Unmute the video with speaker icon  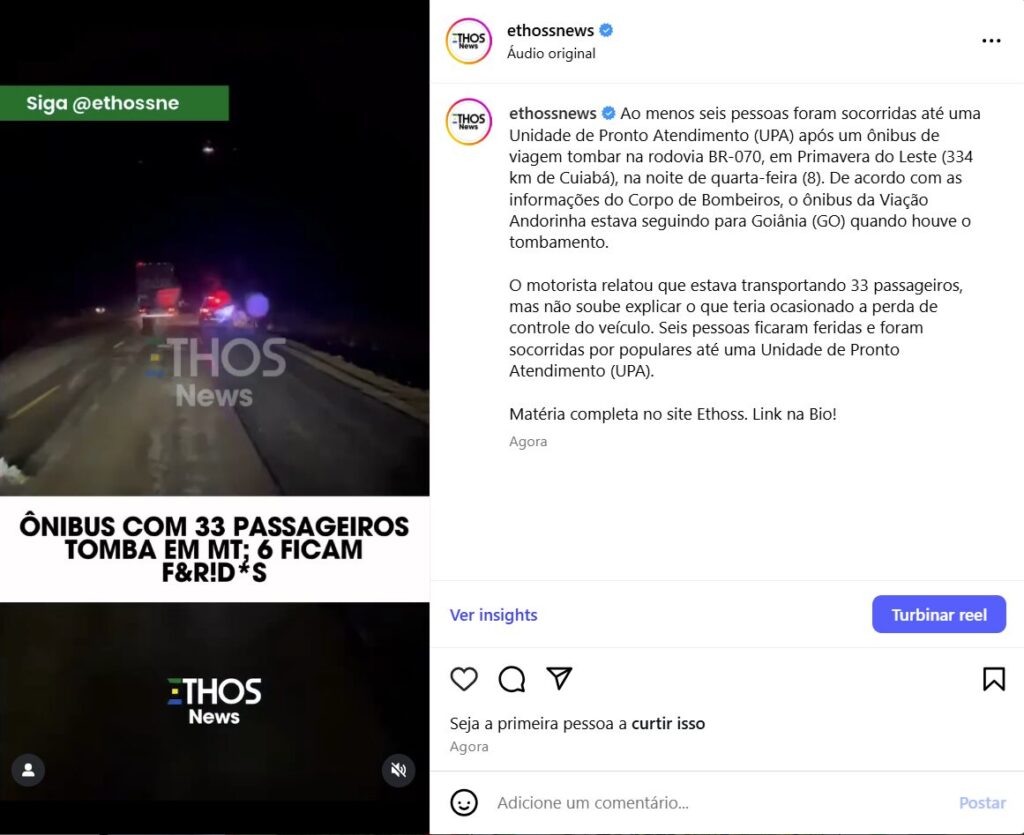pyautogui.click(x=398, y=770)
